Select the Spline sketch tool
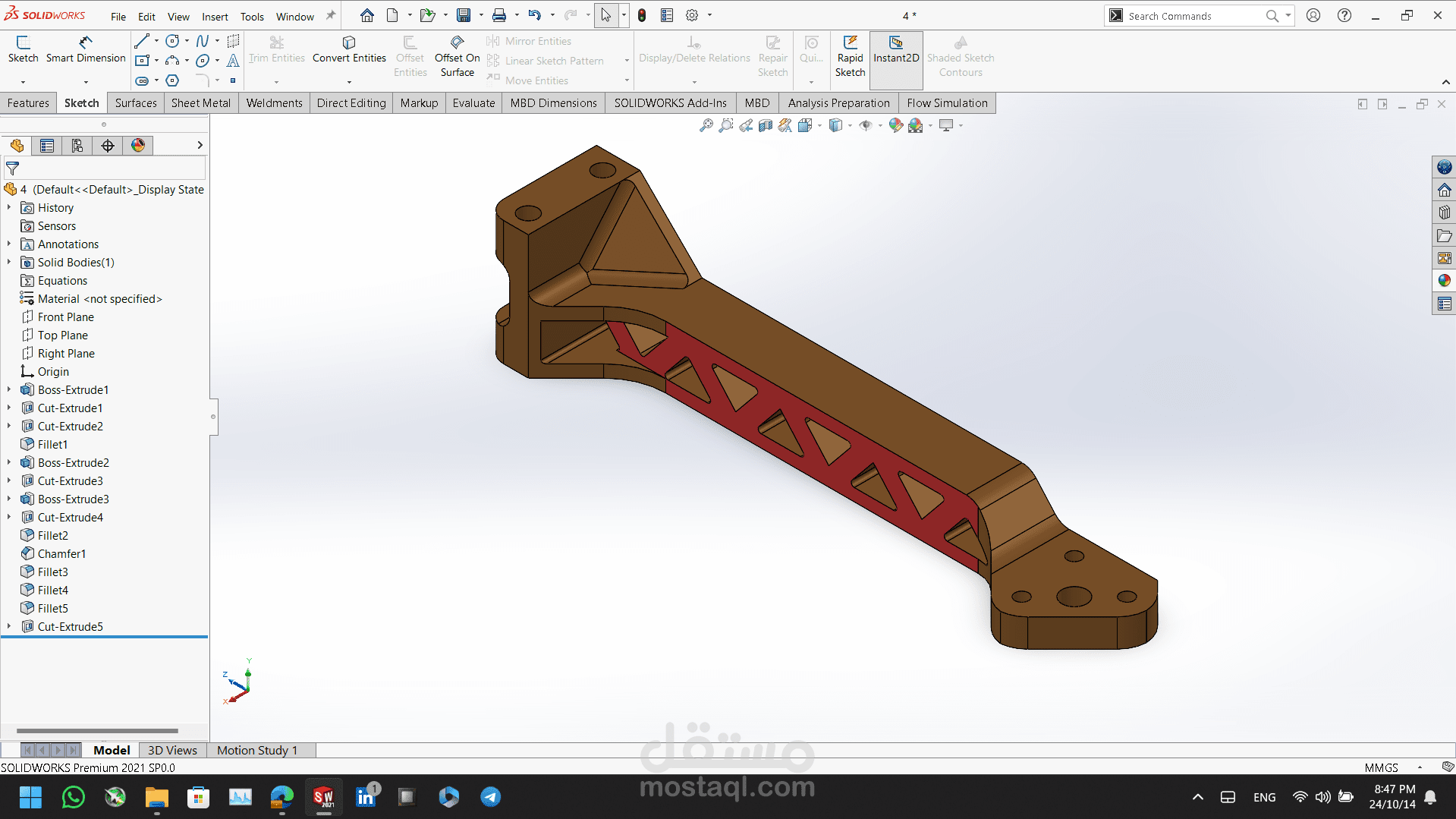 203,41
